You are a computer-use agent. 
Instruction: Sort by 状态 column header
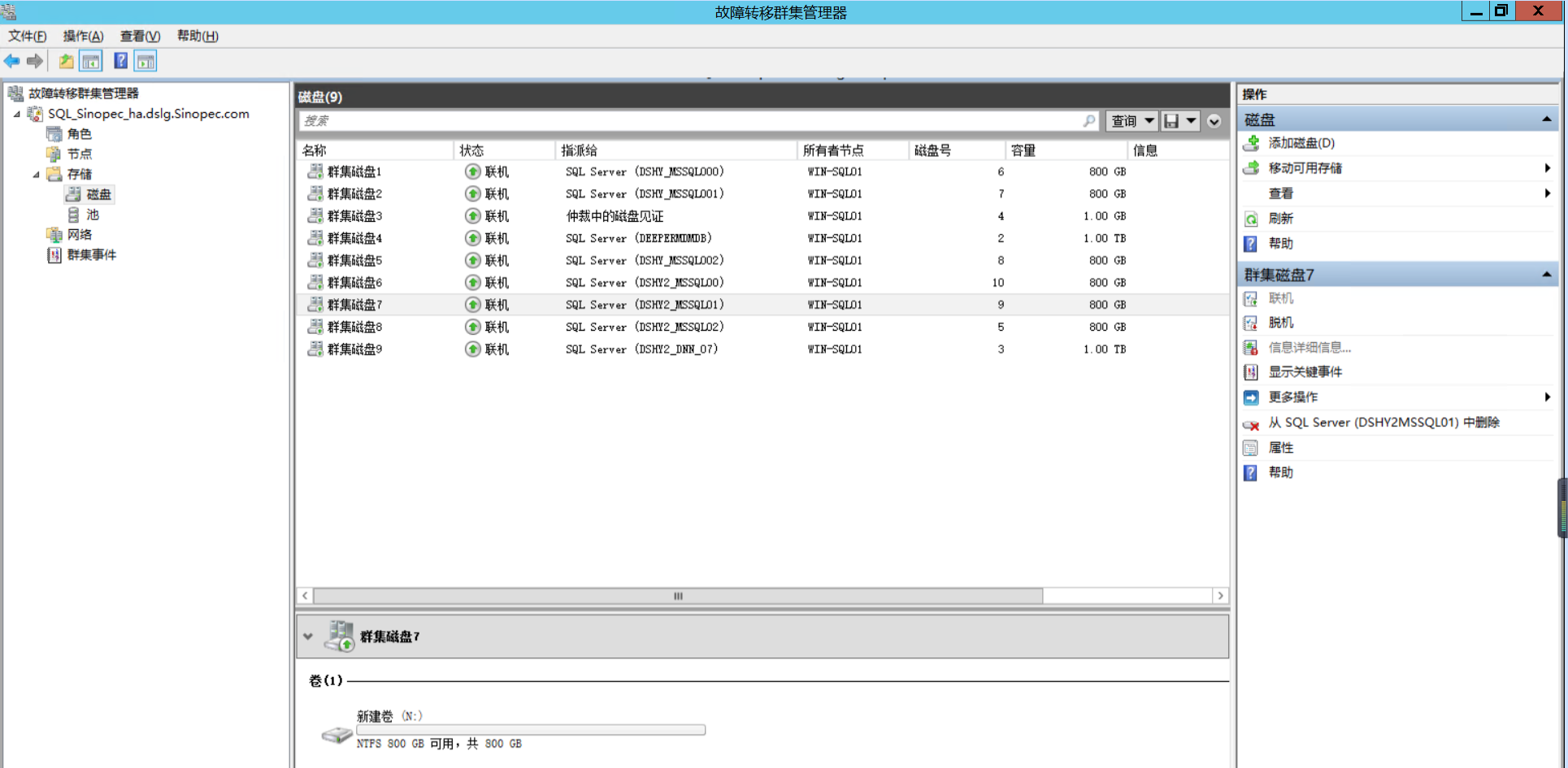click(504, 150)
